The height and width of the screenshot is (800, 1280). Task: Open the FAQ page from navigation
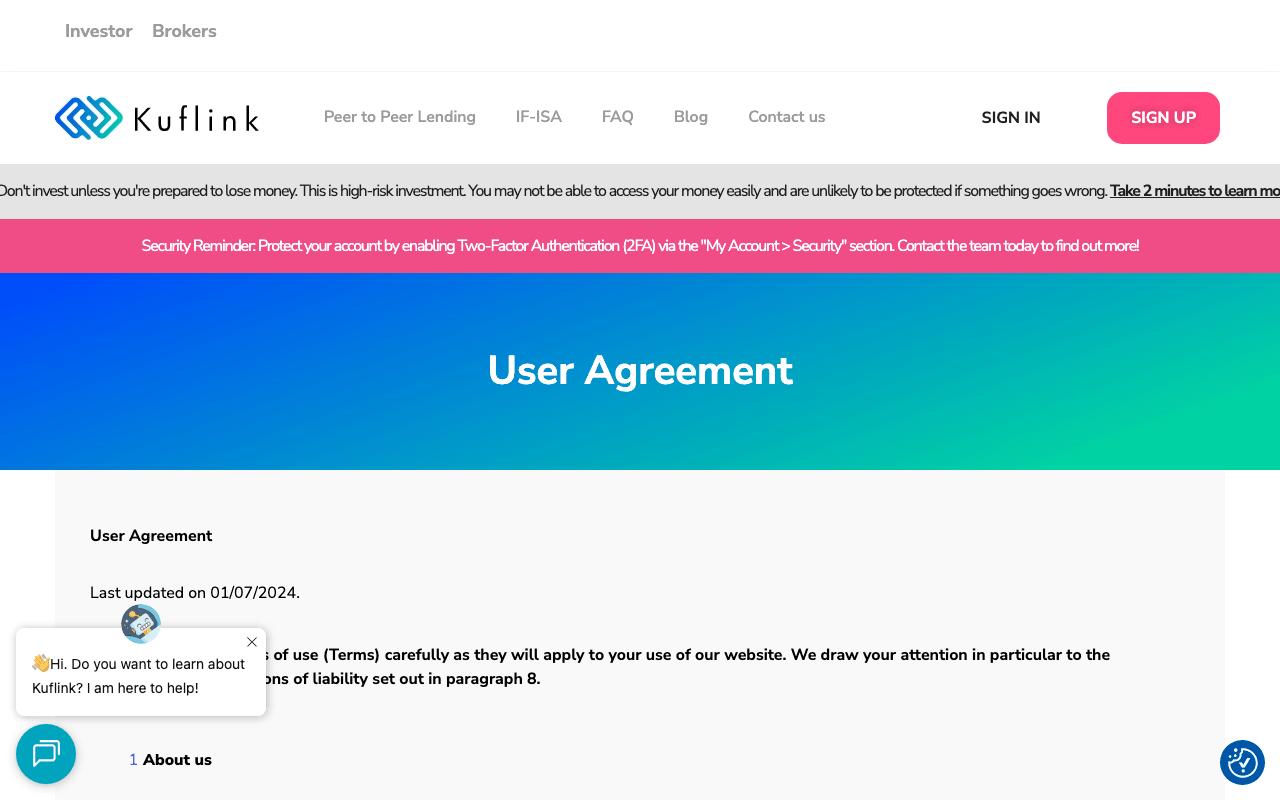point(617,117)
